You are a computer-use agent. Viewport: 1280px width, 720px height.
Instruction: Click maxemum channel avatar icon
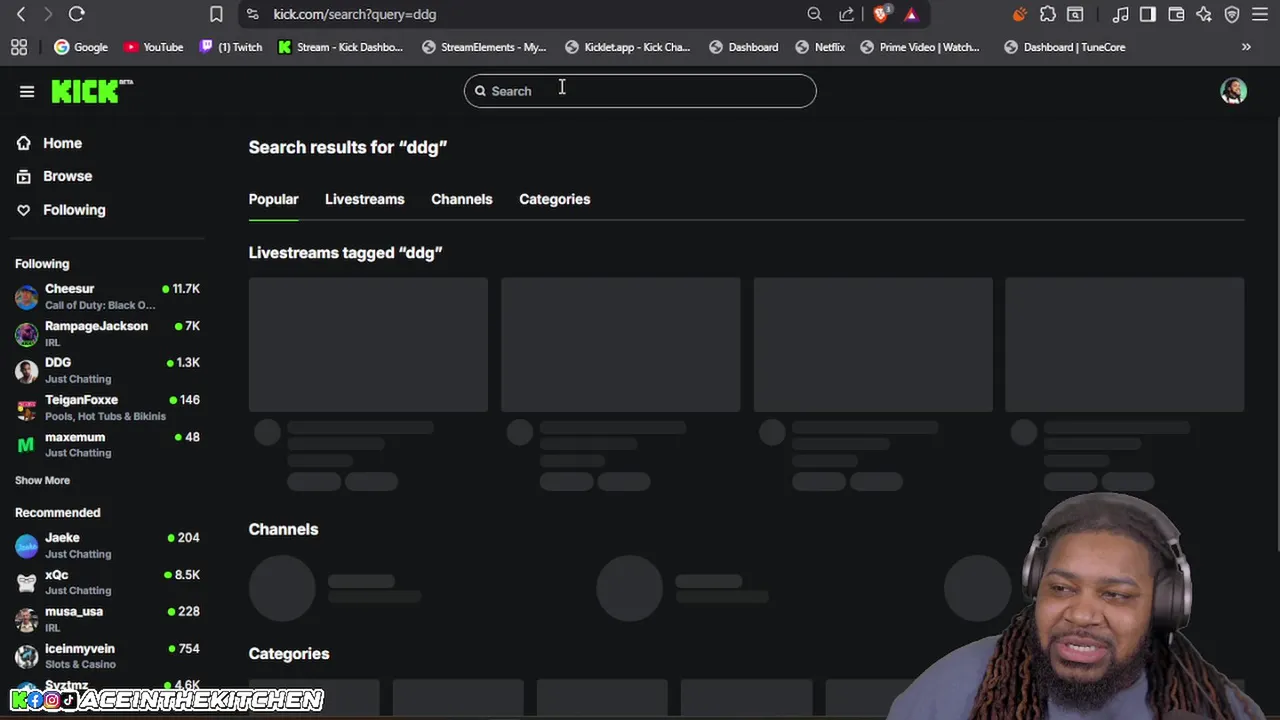coord(27,445)
